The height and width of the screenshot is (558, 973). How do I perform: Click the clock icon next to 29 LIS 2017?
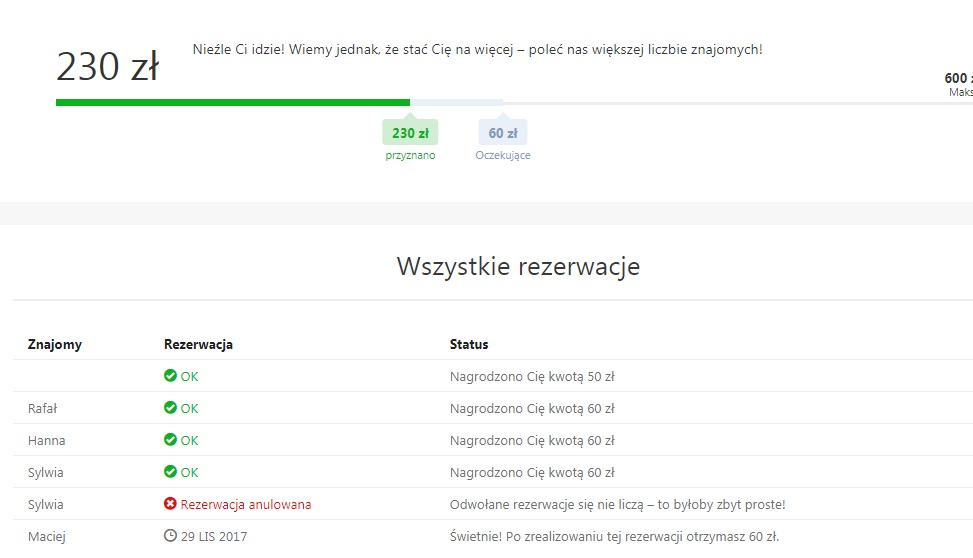click(x=170, y=535)
